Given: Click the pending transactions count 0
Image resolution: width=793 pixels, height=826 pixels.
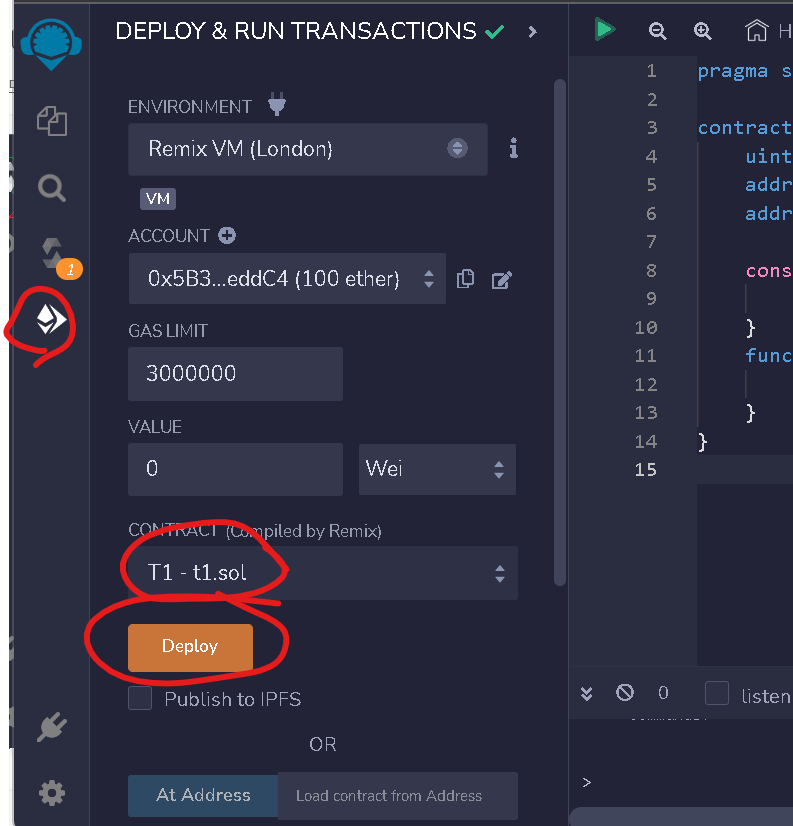Looking at the screenshot, I should pyautogui.click(x=663, y=692).
